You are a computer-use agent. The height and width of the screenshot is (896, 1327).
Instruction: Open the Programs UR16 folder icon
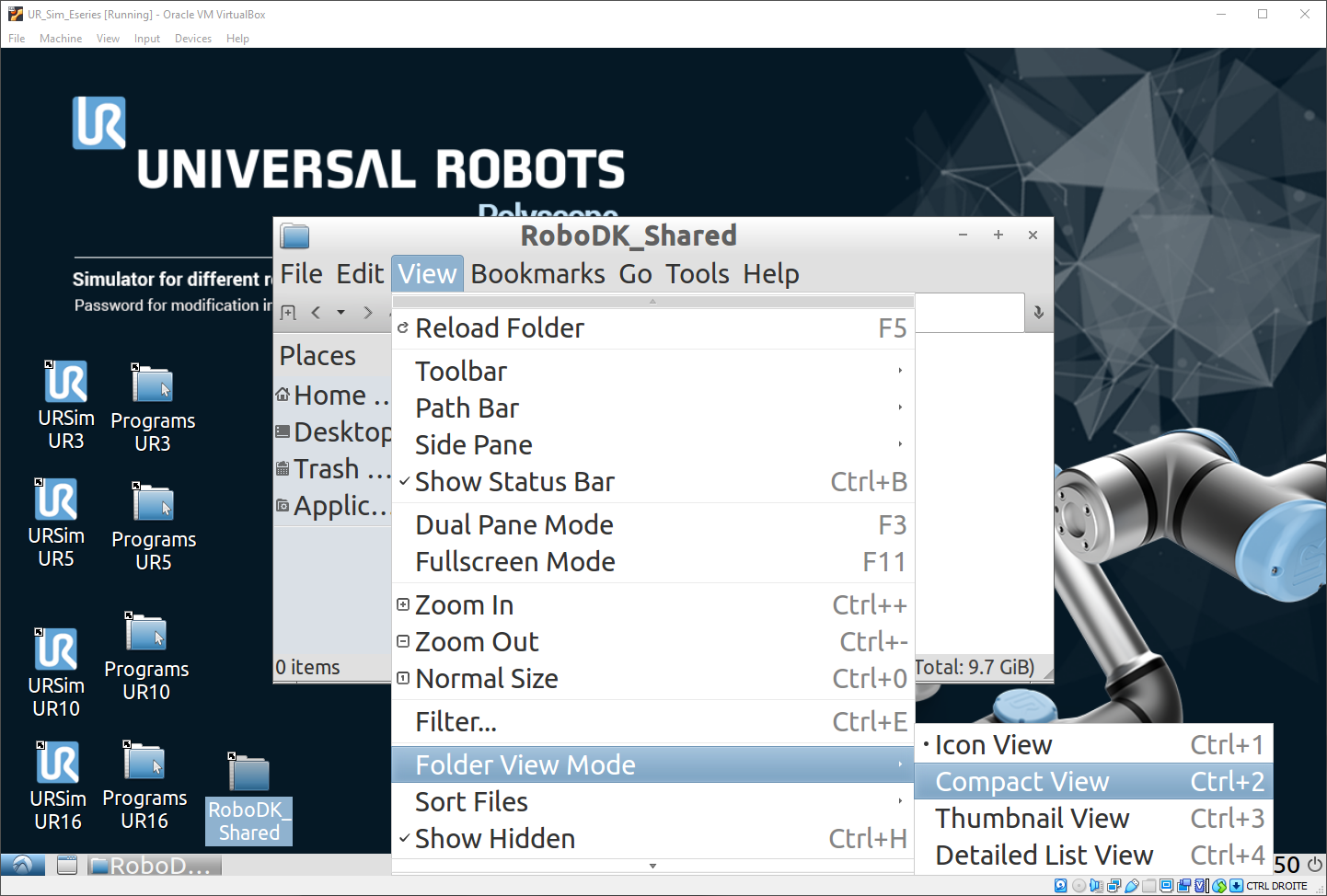[x=144, y=763]
